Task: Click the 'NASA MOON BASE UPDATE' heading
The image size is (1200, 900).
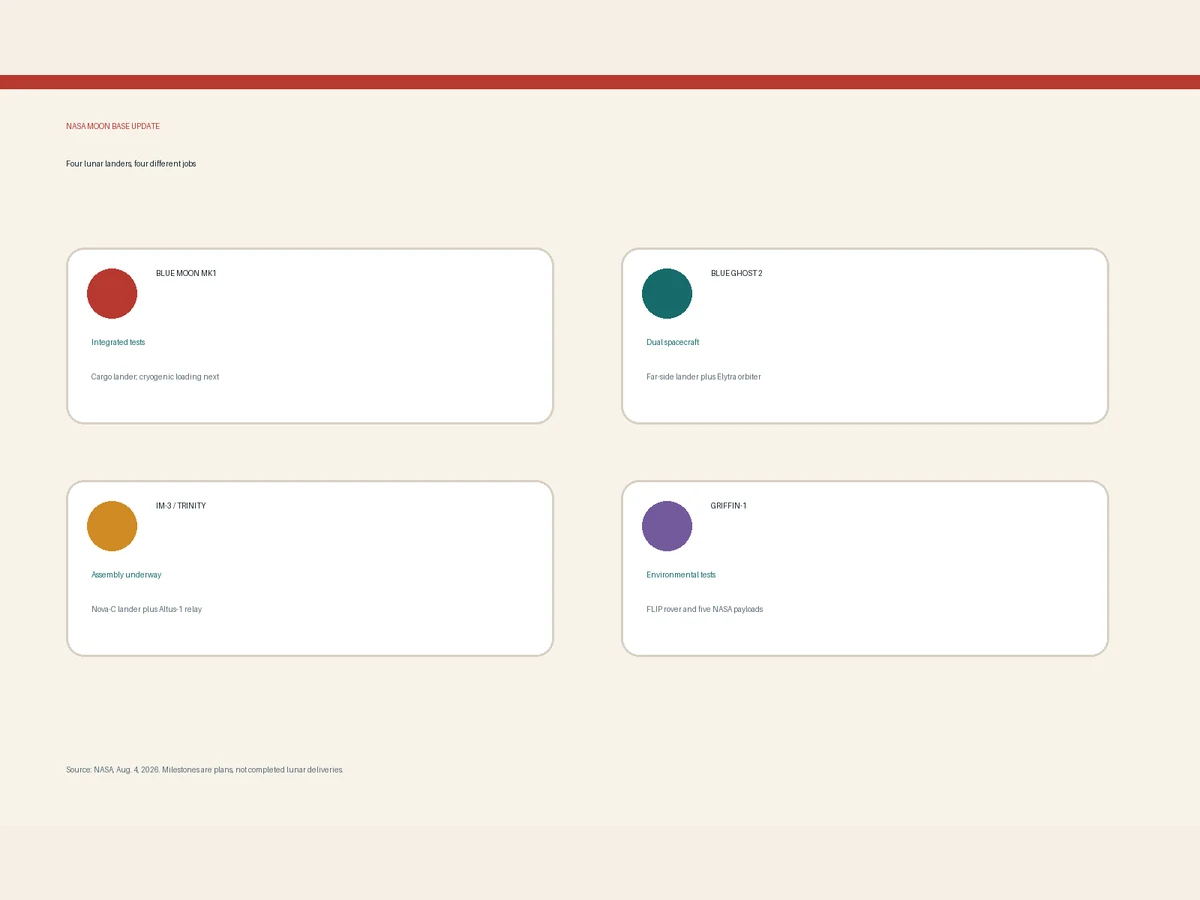Action: click(113, 127)
